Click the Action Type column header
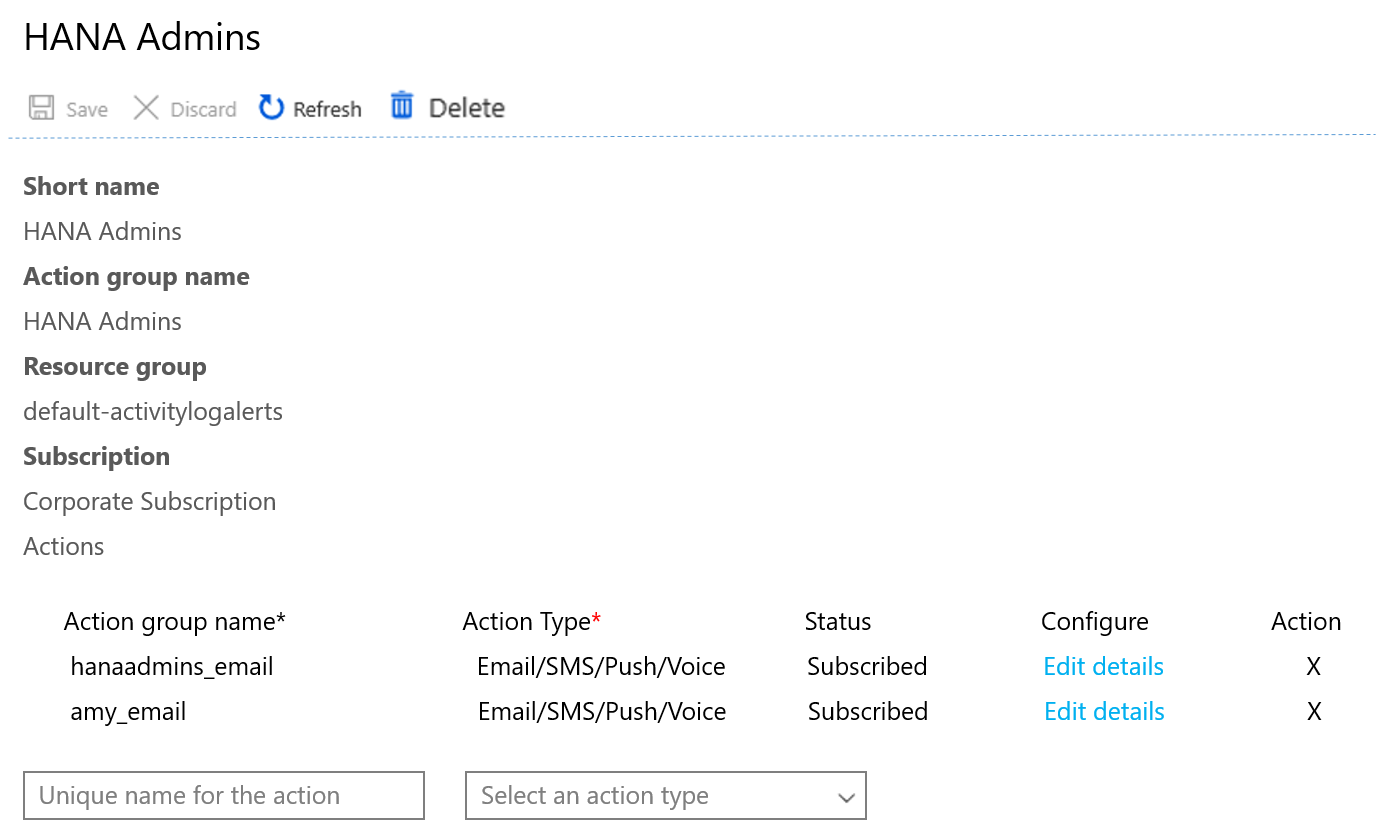The image size is (1392, 826). pos(532,622)
